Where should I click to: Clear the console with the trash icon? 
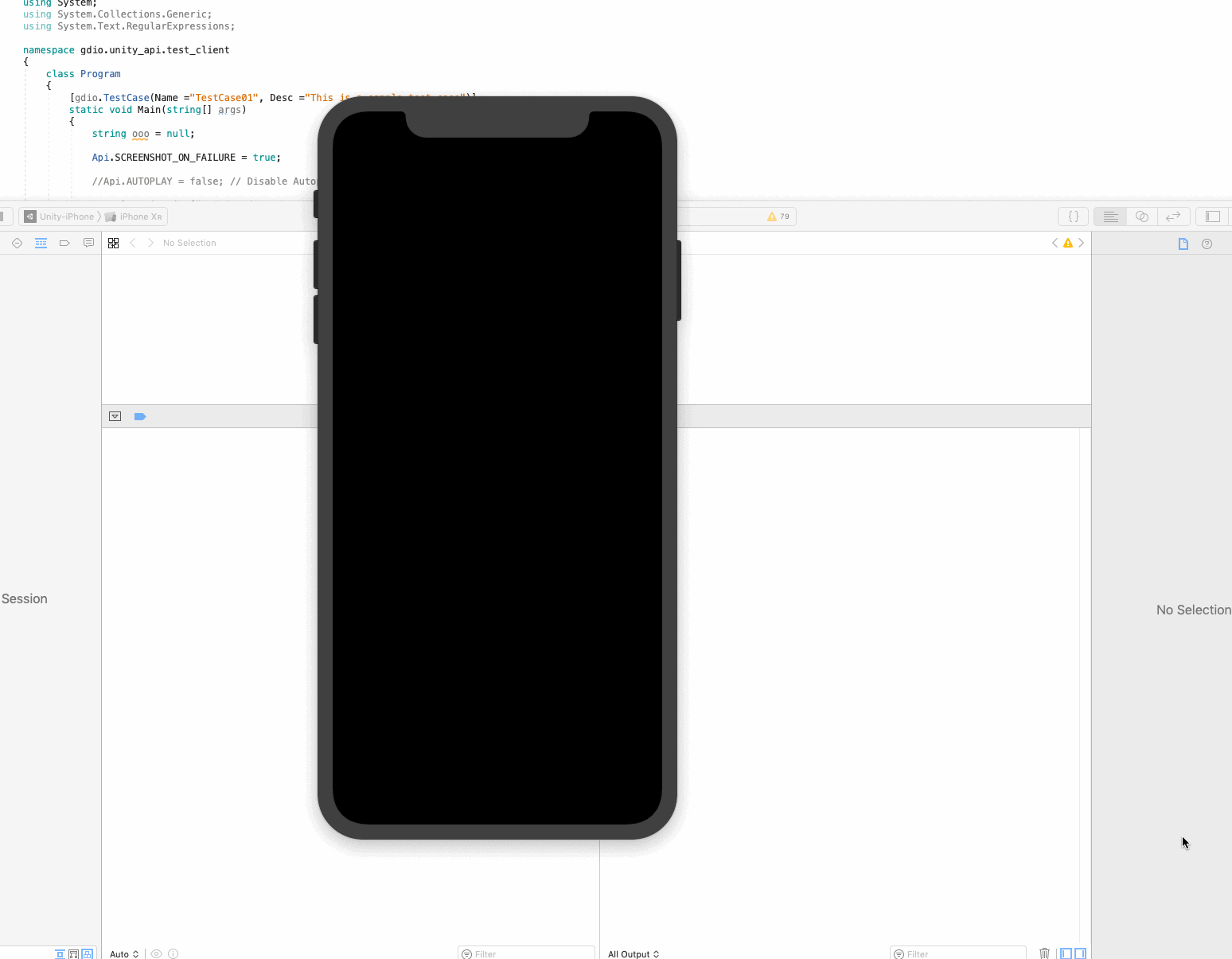click(1044, 953)
